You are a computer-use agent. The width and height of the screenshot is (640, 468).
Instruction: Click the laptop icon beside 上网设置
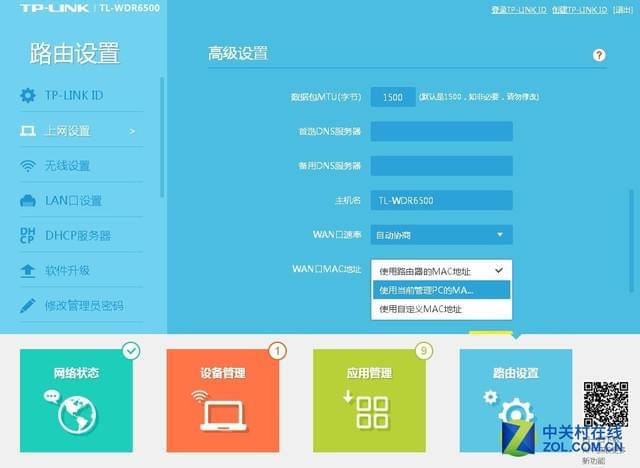(28, 131)
